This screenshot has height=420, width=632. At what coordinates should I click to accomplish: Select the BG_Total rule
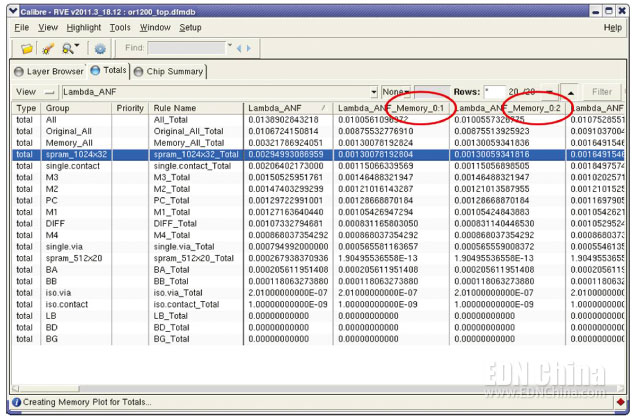coord(171,339)
